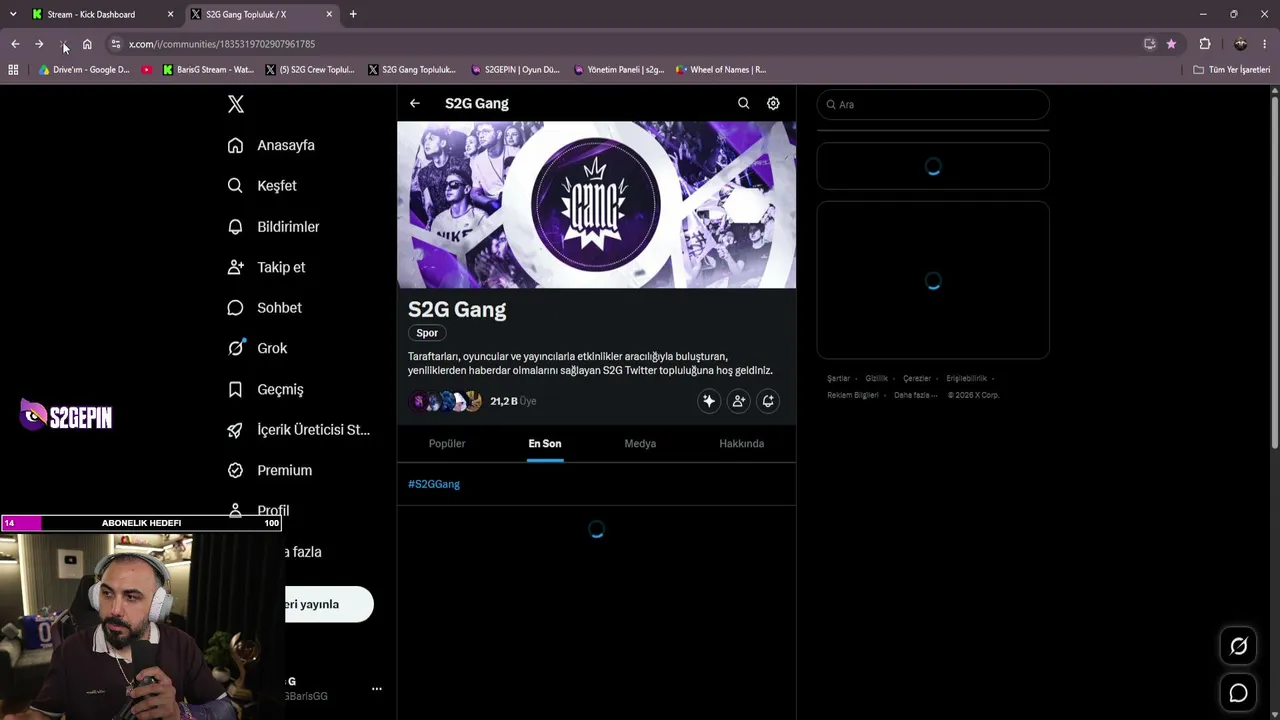
Task: Open the BarisG Stream bookmark
Action: coord(208,70)
